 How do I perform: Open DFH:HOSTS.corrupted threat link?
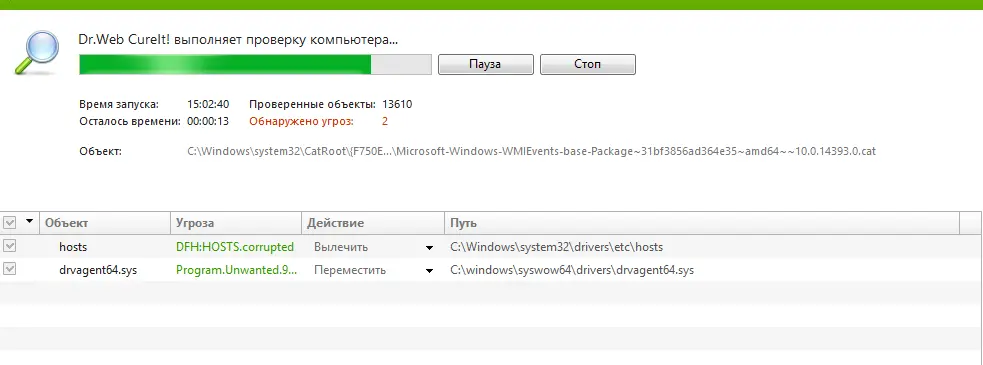point(234,247)
